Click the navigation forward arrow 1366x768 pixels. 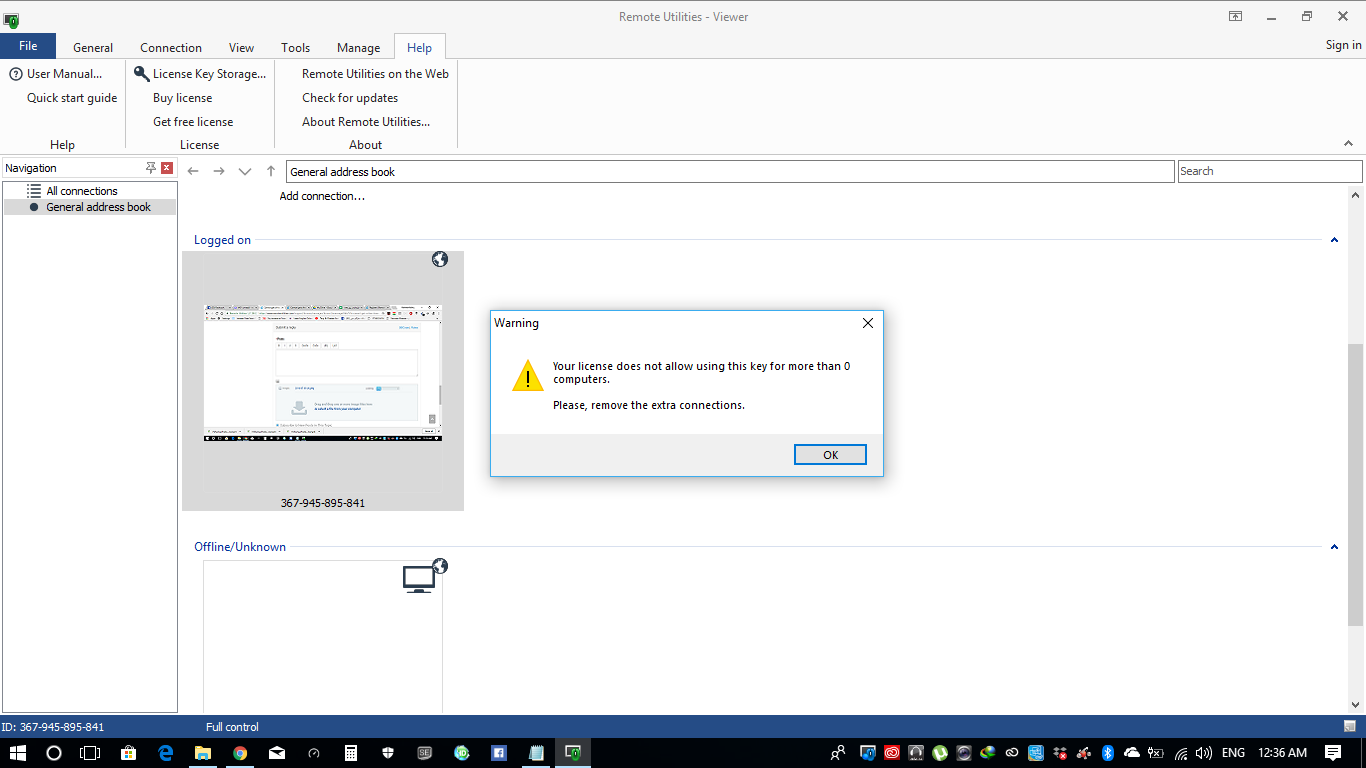pyautogui.click(x=219, y=171)
